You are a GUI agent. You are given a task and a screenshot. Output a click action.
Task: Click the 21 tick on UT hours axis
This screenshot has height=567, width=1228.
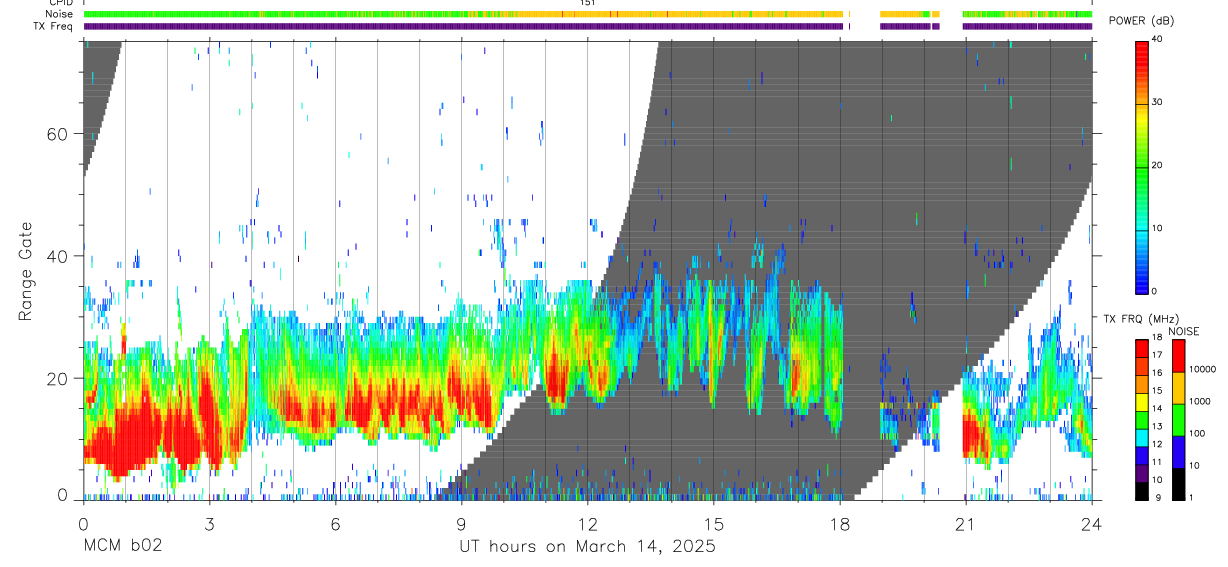click(x=966, y=523)
